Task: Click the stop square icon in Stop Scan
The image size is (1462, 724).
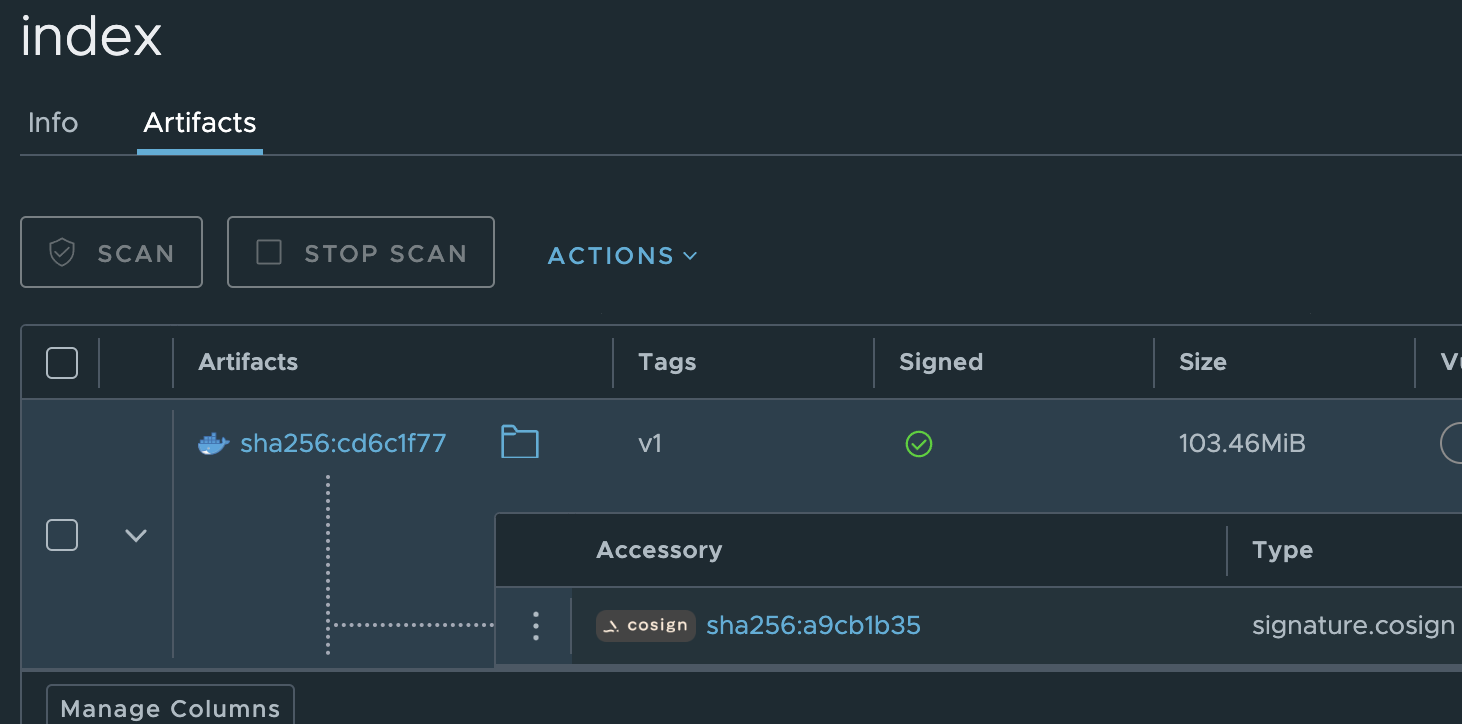Action: [x=267, y=253]
